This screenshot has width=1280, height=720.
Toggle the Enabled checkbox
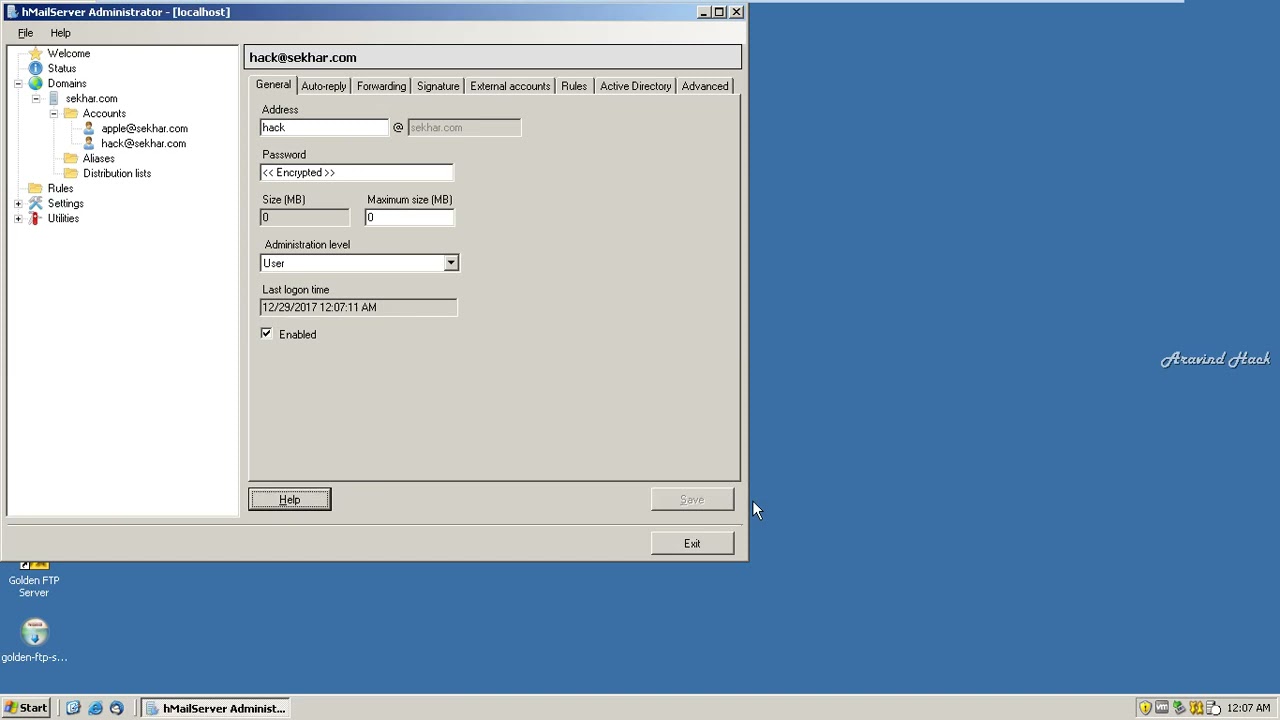[267, 334]
